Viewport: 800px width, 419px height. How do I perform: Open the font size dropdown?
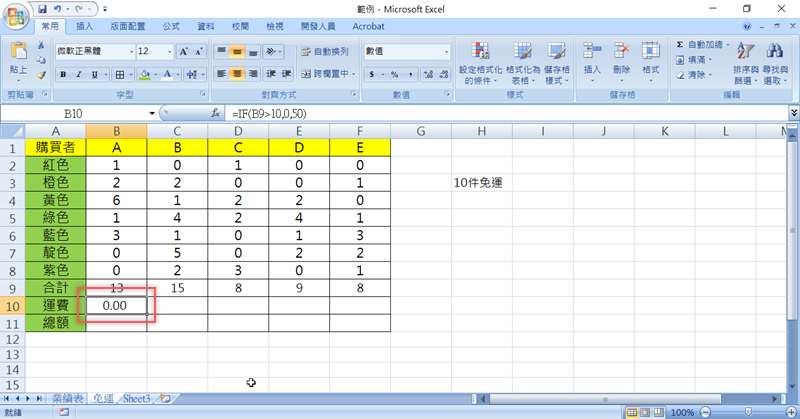pos(169,52)
